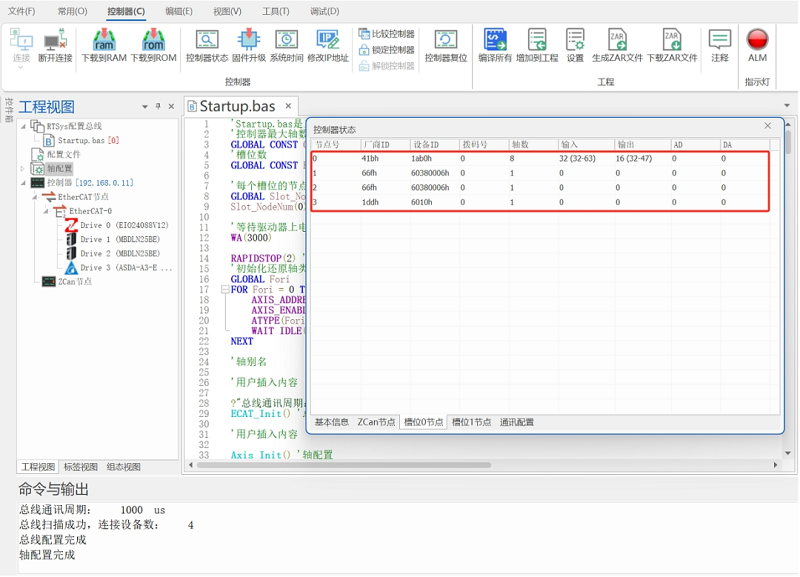The width and height of the screenshot is (800, 577).
Task: Collapse the EtherCAT-0 tree node
Action: pyautogui.click(x=46, y=211)
